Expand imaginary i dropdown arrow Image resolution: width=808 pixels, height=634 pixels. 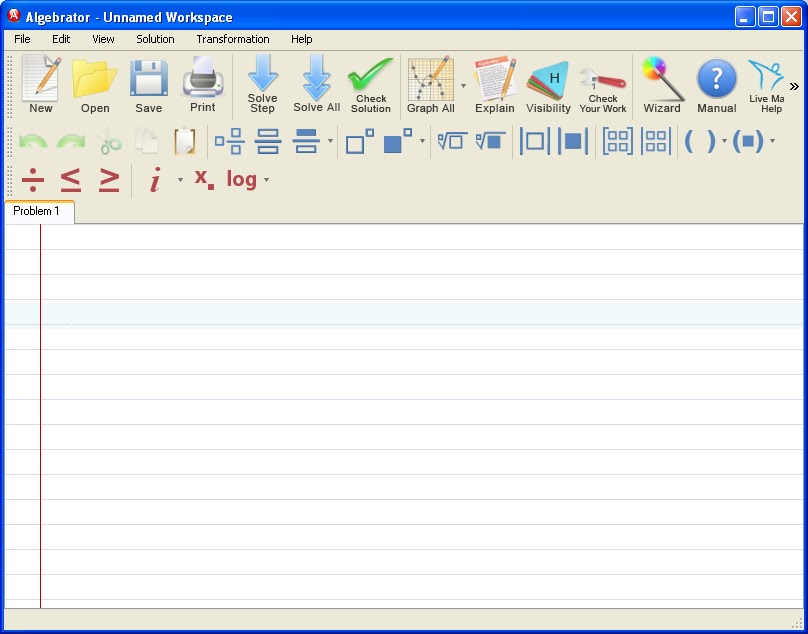coord(180,180)
